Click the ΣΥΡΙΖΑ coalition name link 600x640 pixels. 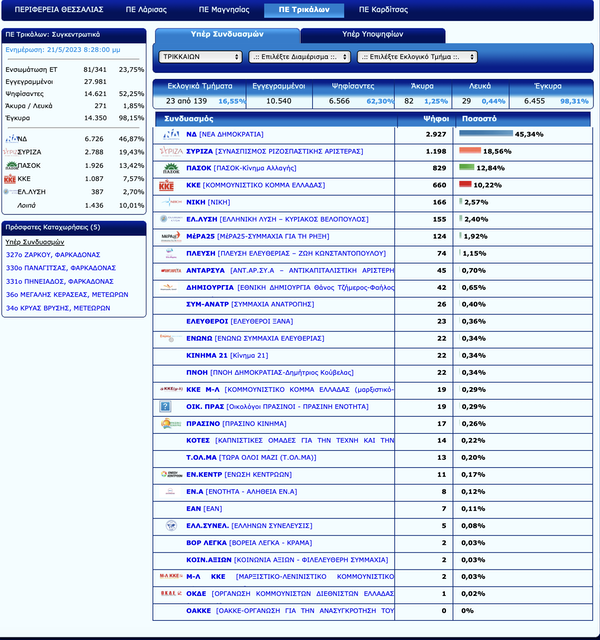pyautogui.click(x=275, y=151)
